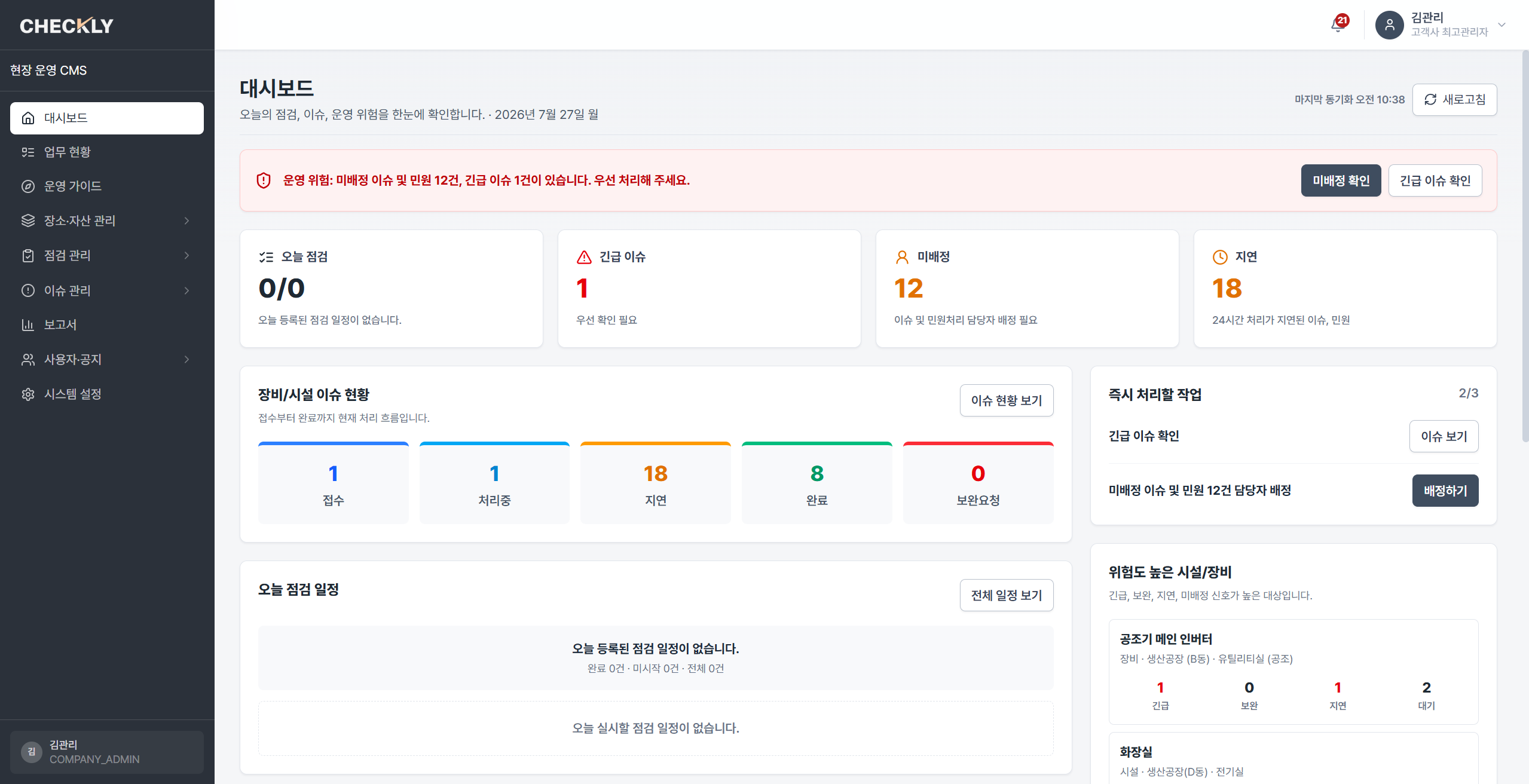
Task: Click the person icon on 미배정 card
Action: tap(902, 257)
